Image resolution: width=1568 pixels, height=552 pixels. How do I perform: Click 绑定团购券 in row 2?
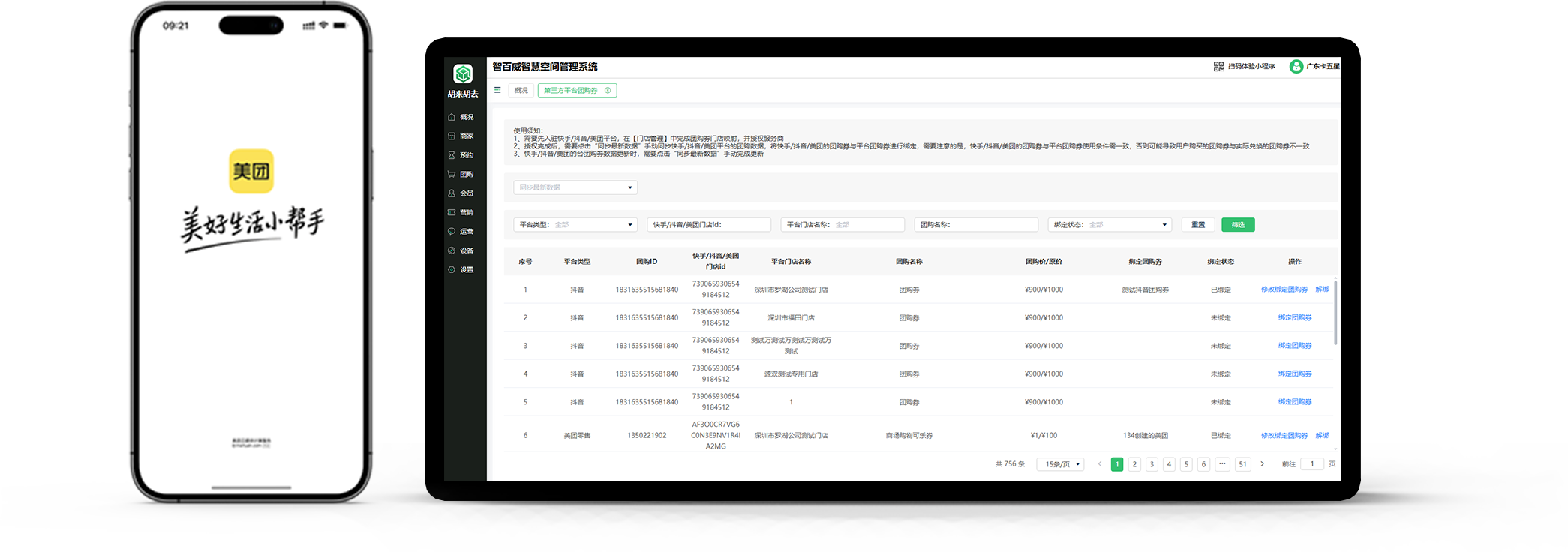coord(1295,317)
